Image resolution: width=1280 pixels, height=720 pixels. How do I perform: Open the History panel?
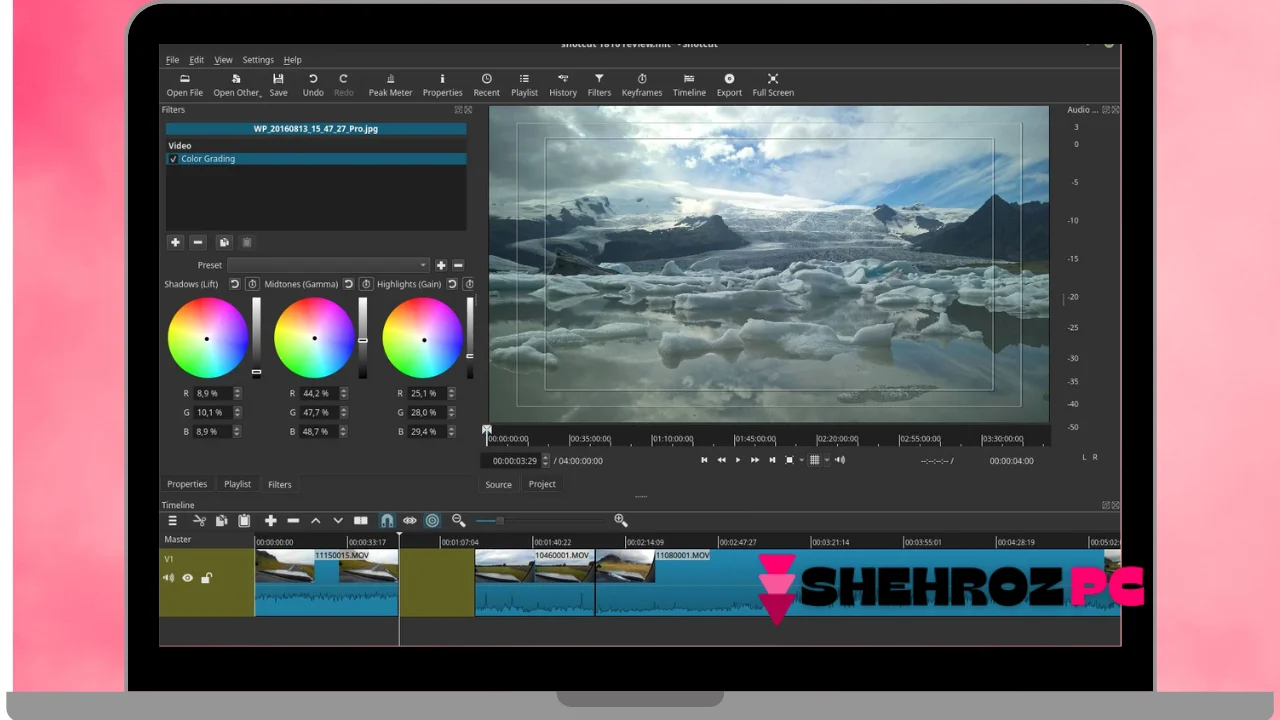(563, 85)
